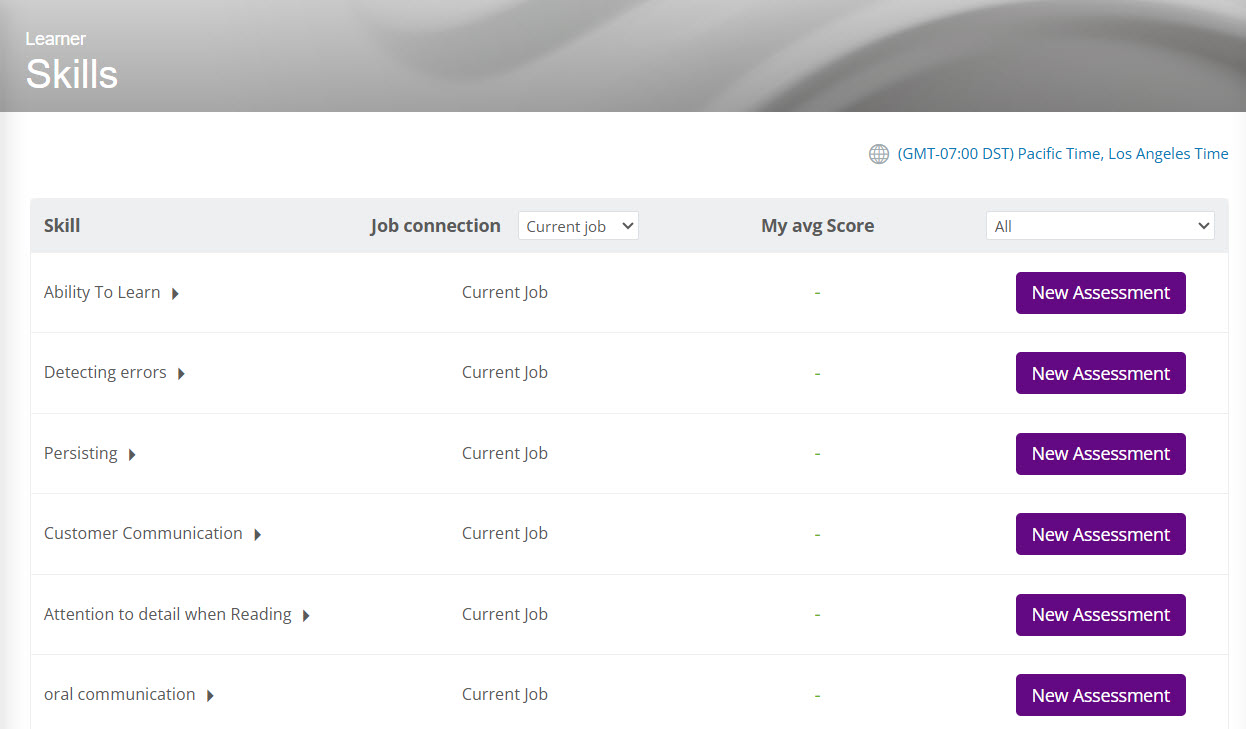Image resolution: width=1246 pixels, height=729 pixels.
Task: Expand the Ability To Learn arrow
Action: (x=175, y=294)
